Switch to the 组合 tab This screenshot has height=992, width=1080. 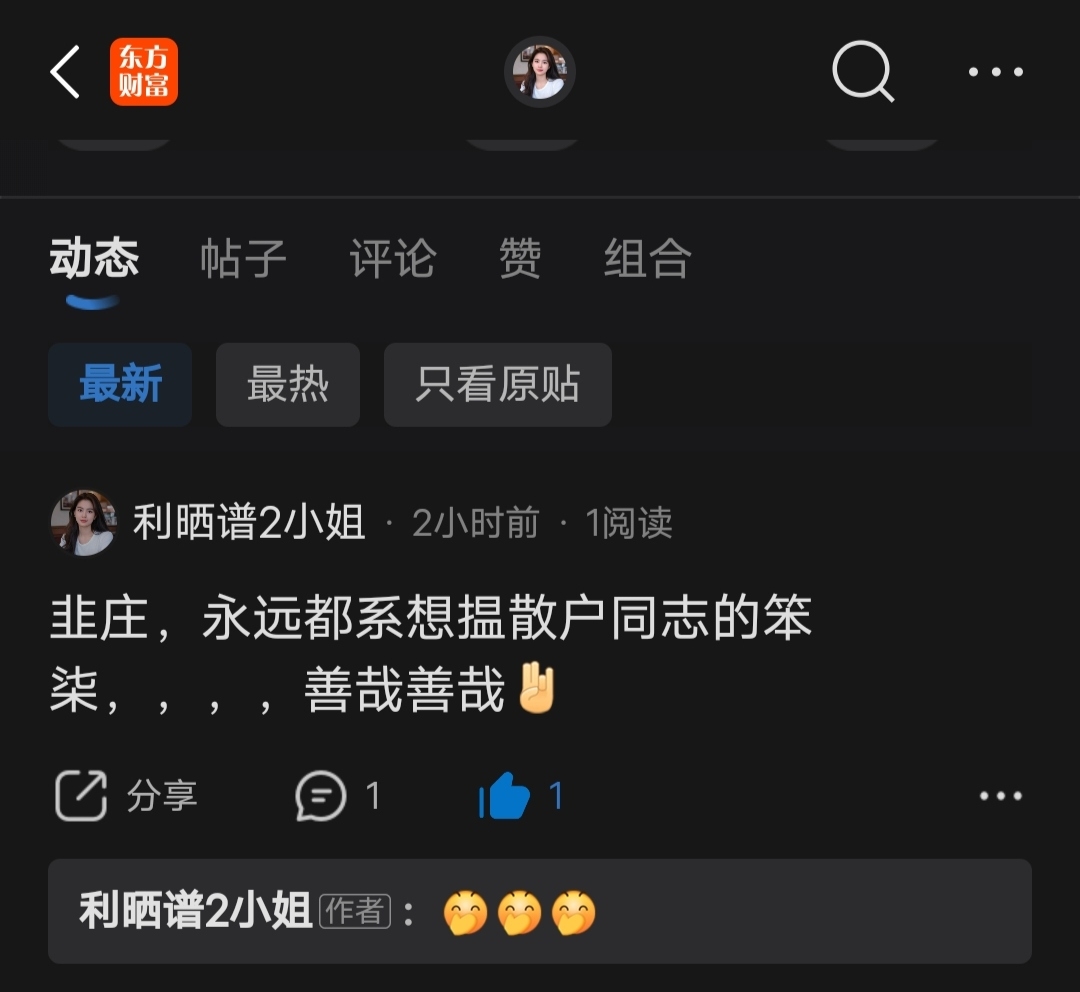pos(647,259)
